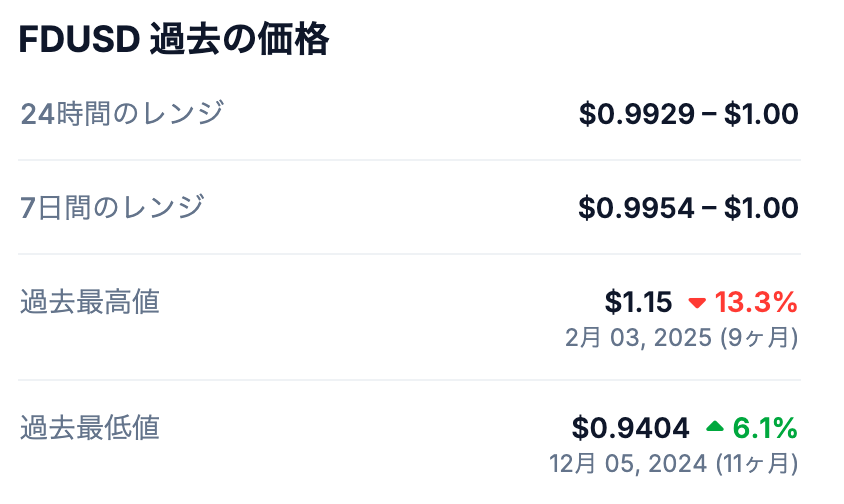Viewport: 844px width, 504px height.
Task: Click the date 12月 05, 2024
Action: pos(629,464)
